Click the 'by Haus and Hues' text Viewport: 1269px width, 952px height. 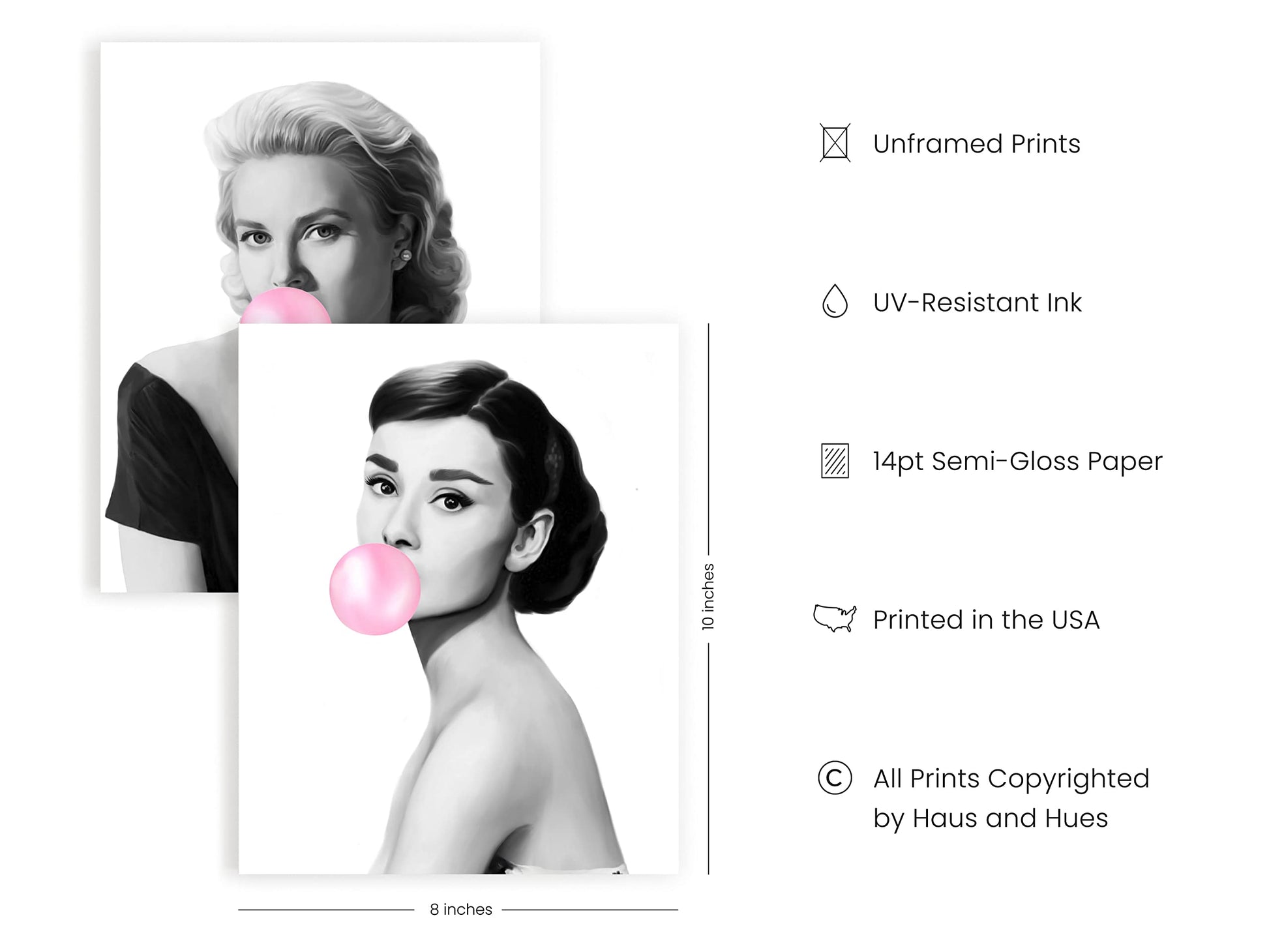point(990,818)
